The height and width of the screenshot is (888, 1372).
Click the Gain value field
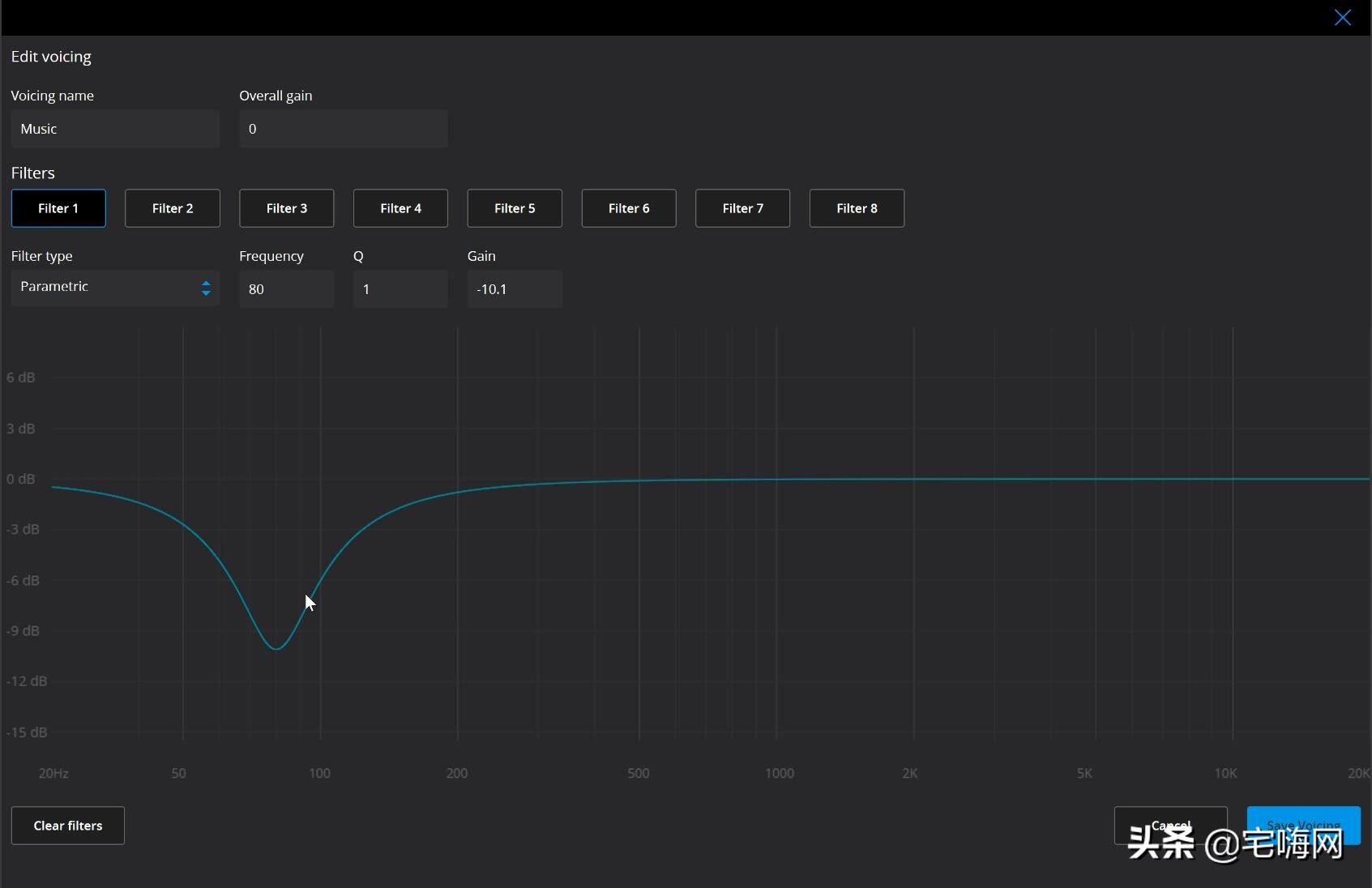point(515,289)
